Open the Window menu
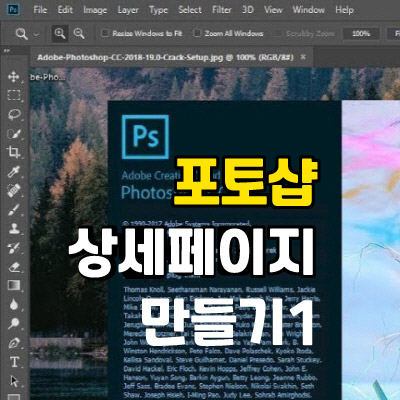Image resolution: width=400 pixels, height=400 pixels. click(x=309, y=10)
